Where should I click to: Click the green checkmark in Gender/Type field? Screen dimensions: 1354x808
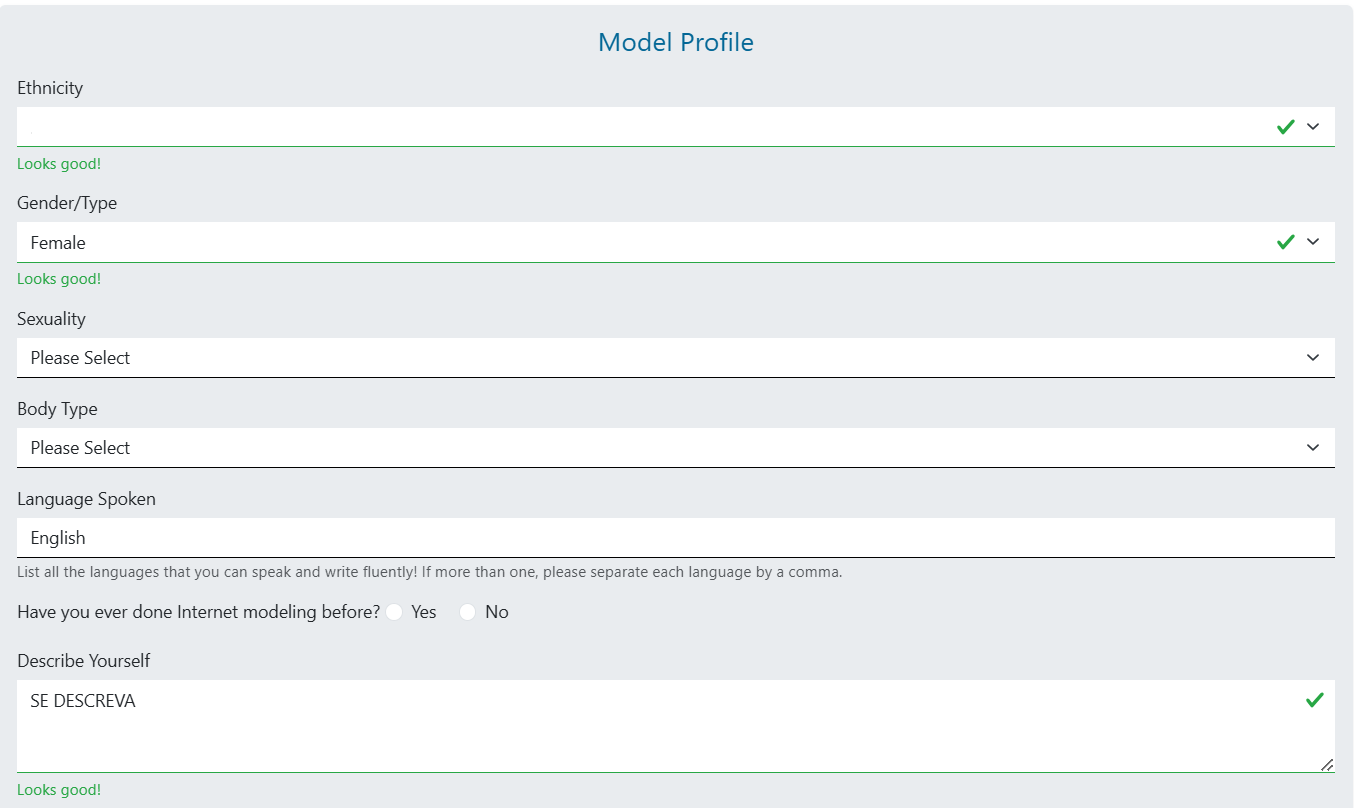(x=1286, y=242)
